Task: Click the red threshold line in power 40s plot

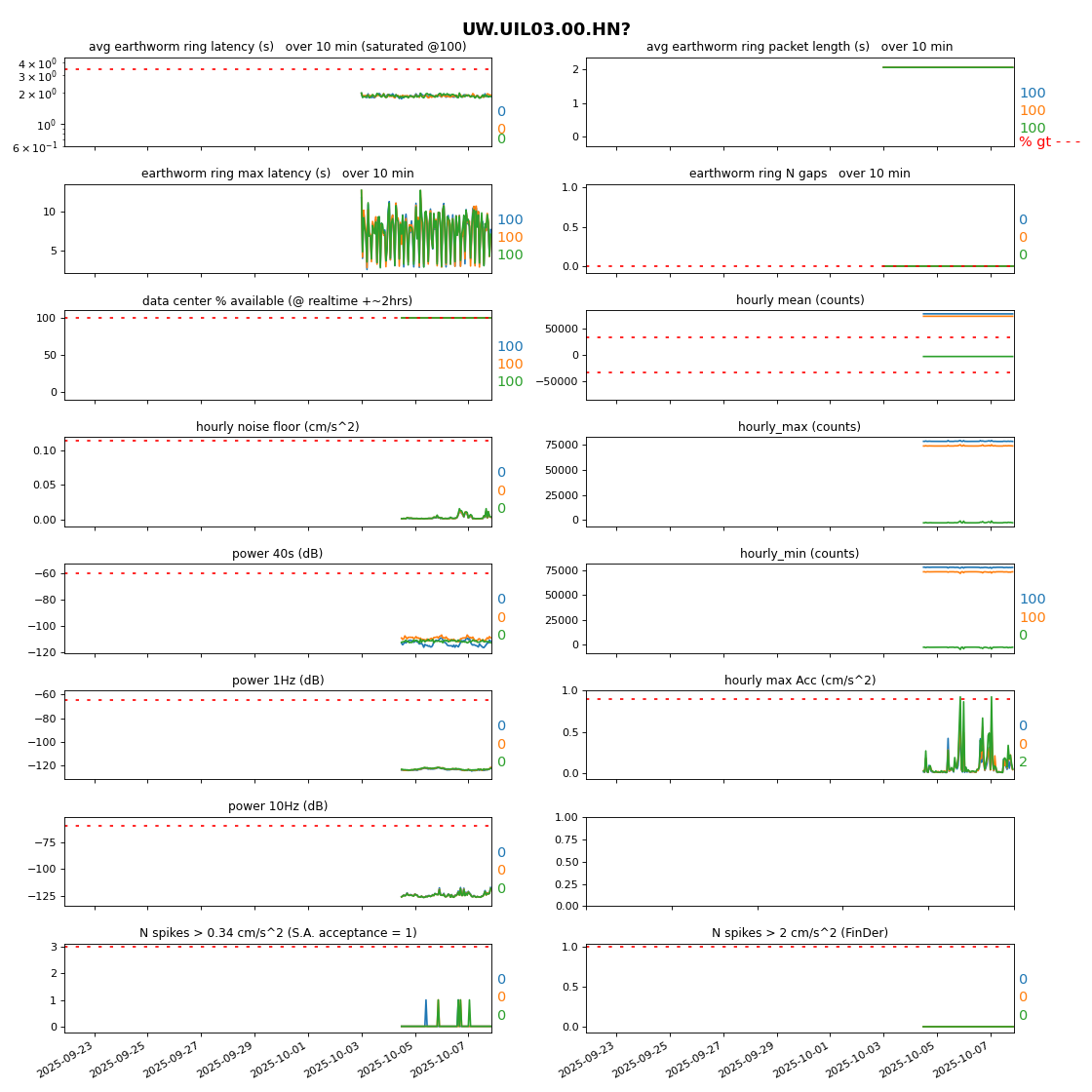Action: tap(244, 573)
